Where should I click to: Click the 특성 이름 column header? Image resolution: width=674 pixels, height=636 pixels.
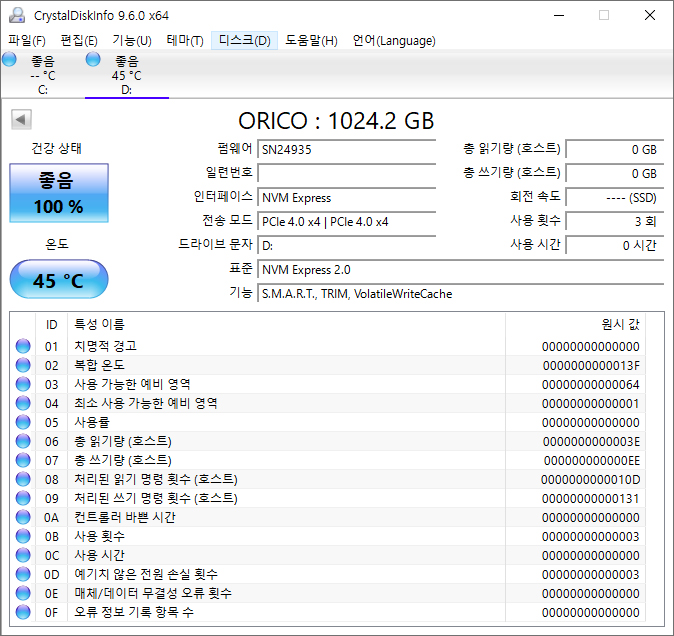(x=99, y=324)
